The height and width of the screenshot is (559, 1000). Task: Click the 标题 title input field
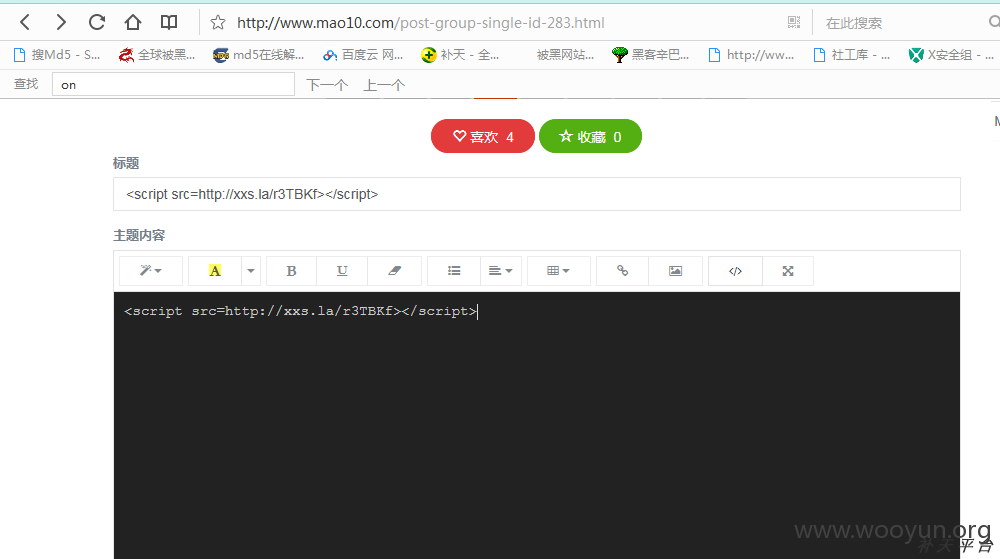coord(536,194)
